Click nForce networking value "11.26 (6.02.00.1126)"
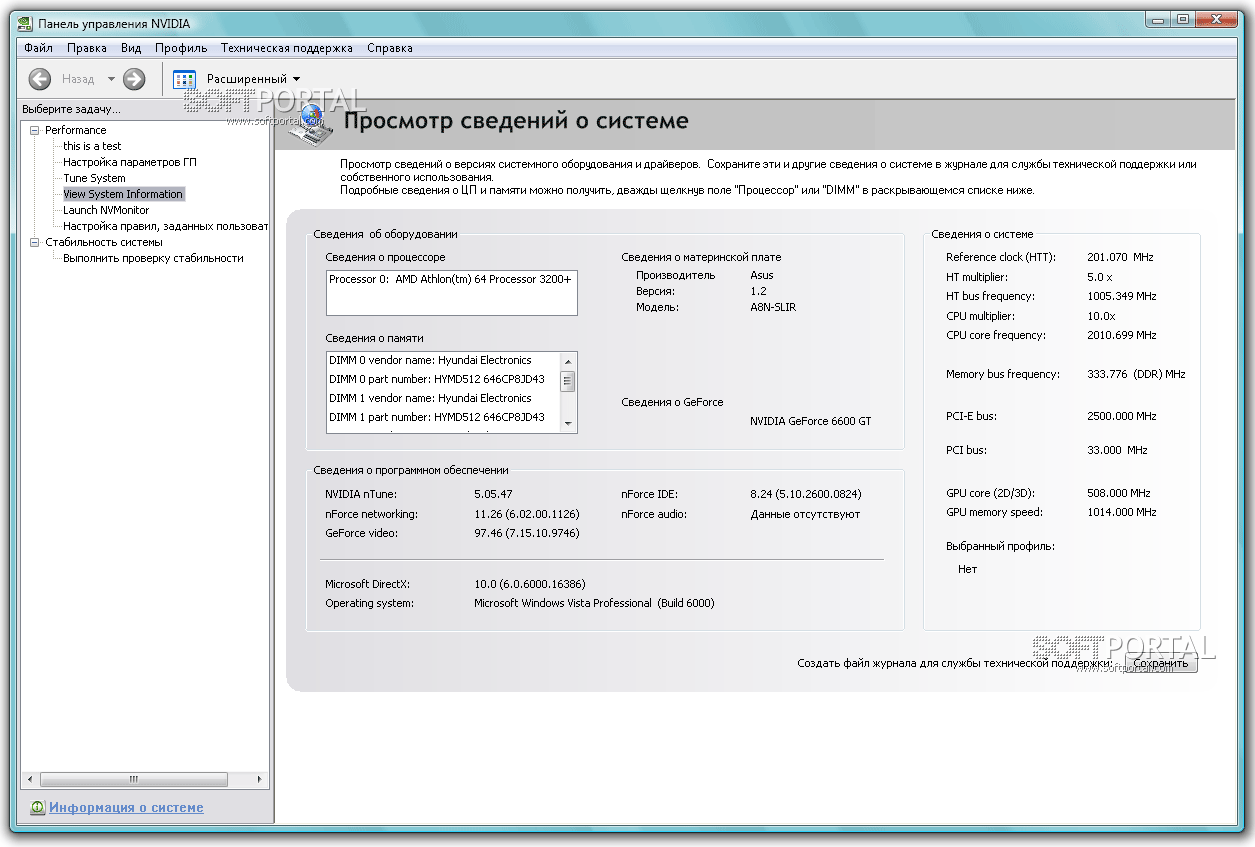 click(527, 514)
